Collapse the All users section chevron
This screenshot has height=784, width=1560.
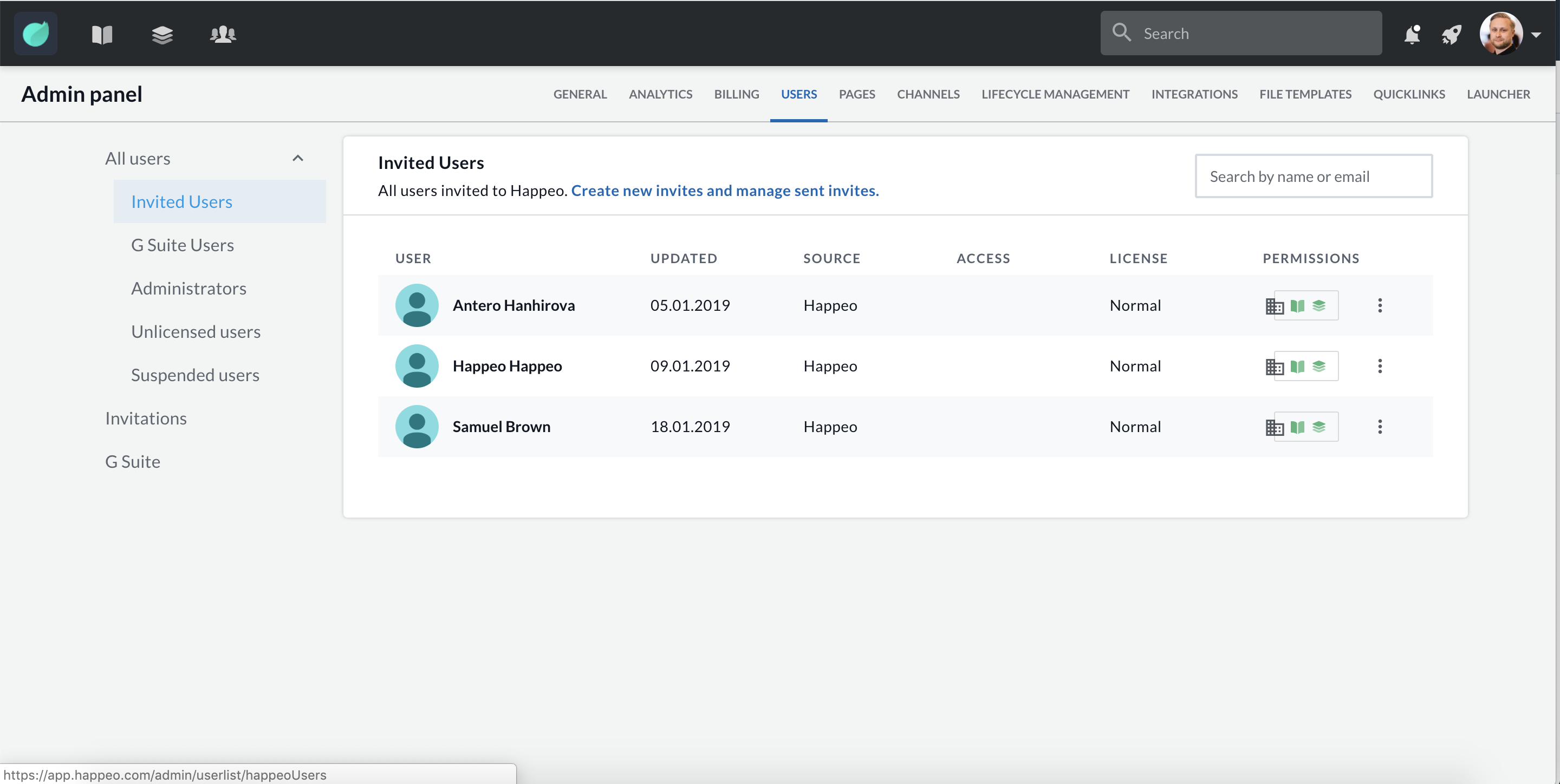click(x=297, y=159)
